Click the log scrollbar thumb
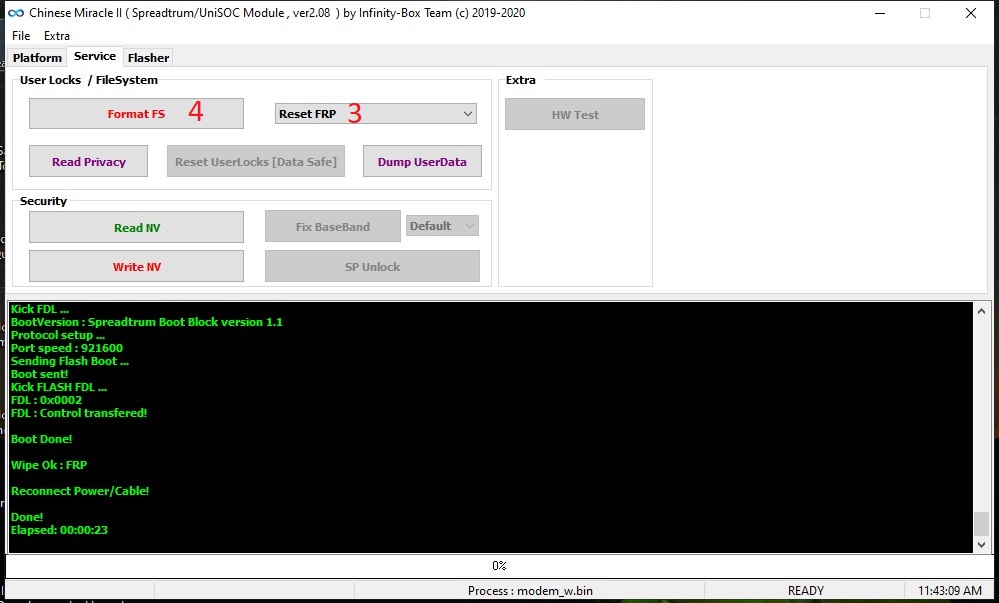The width and height of the screenshot is (999, 603). (x=982, y=523)
